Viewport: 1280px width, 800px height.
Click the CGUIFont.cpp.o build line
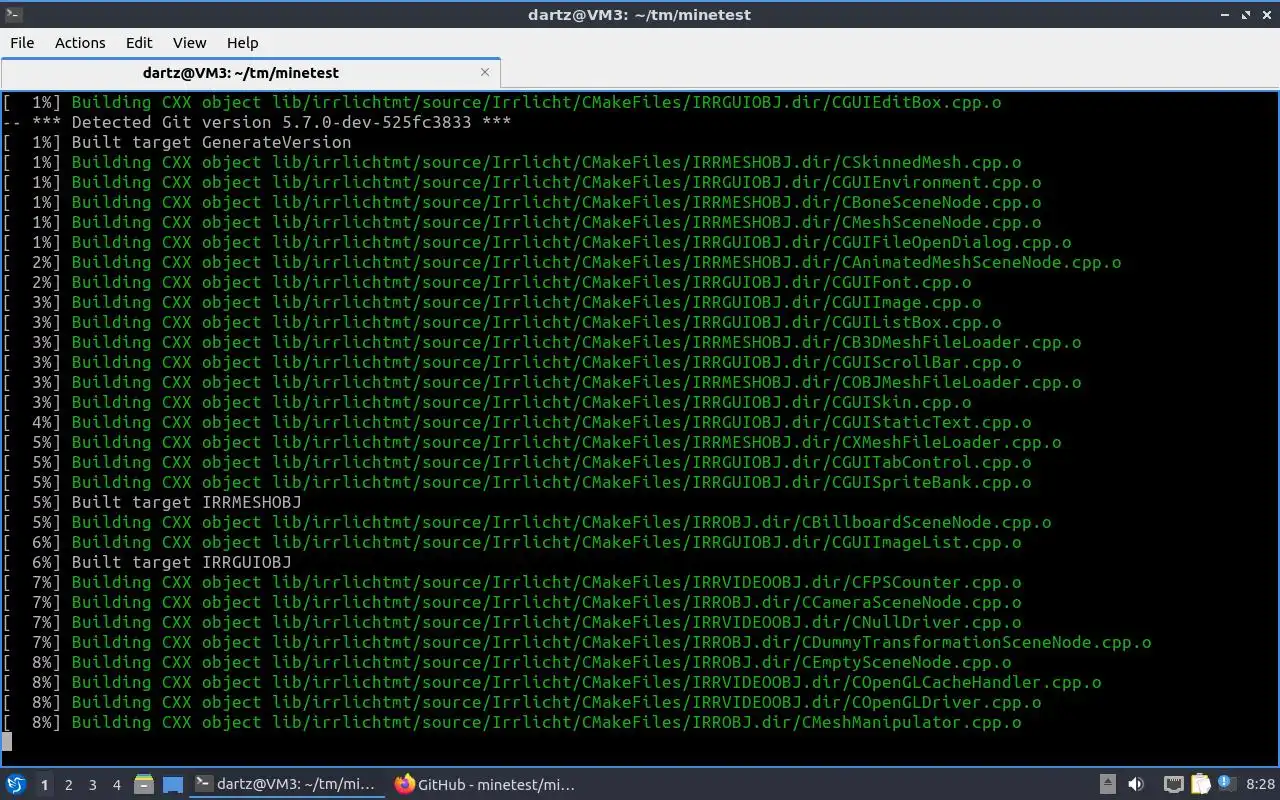pyautogui.click(x=487, y=282)
